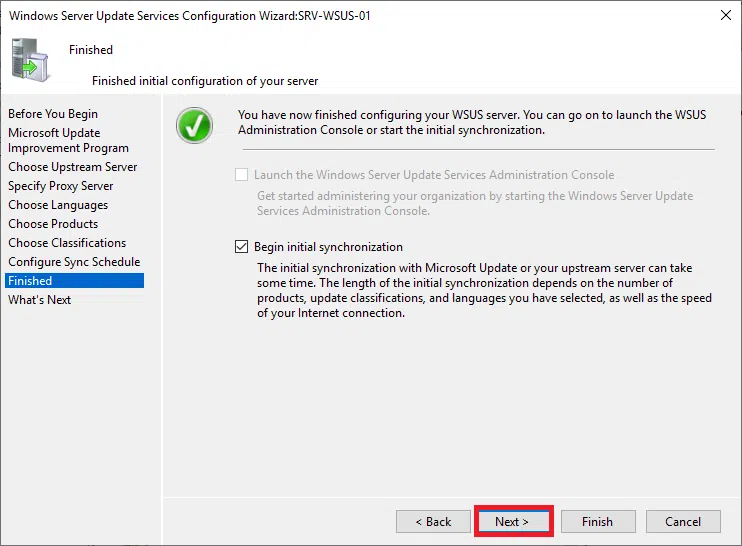Screen dimensions: 742x546
Task: Open Choose Products wizard step
Action: tap(53, 224)
